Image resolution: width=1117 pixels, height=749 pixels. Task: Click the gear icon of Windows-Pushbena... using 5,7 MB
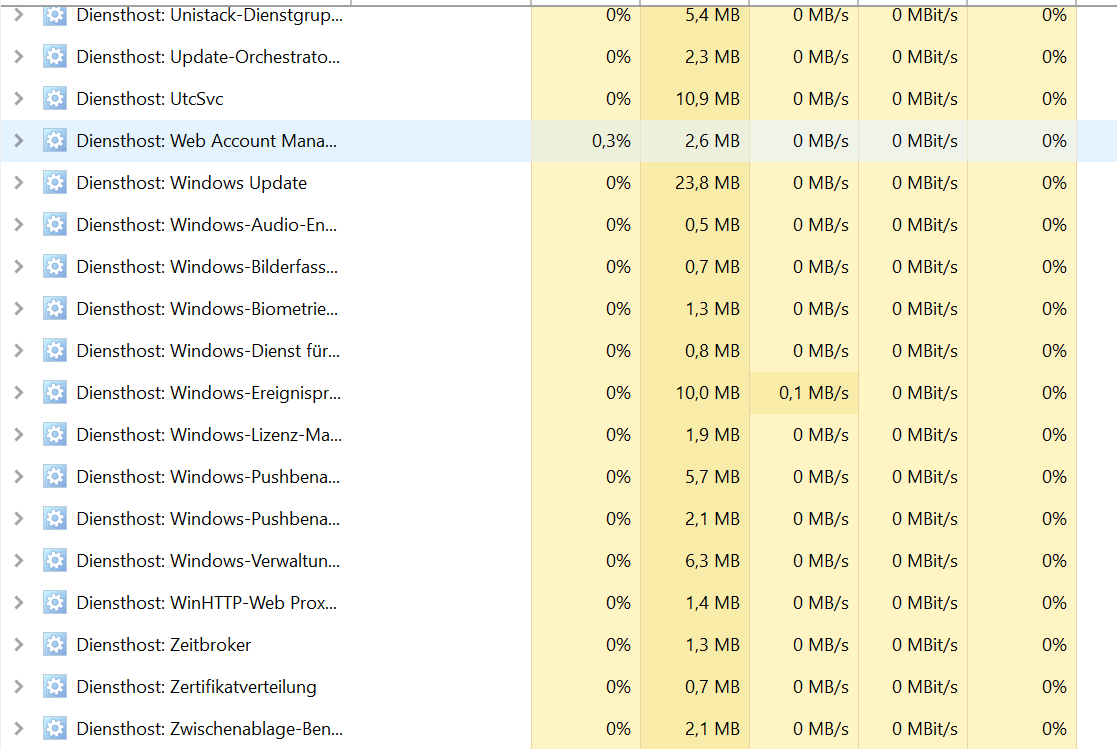tap(55, 477)
